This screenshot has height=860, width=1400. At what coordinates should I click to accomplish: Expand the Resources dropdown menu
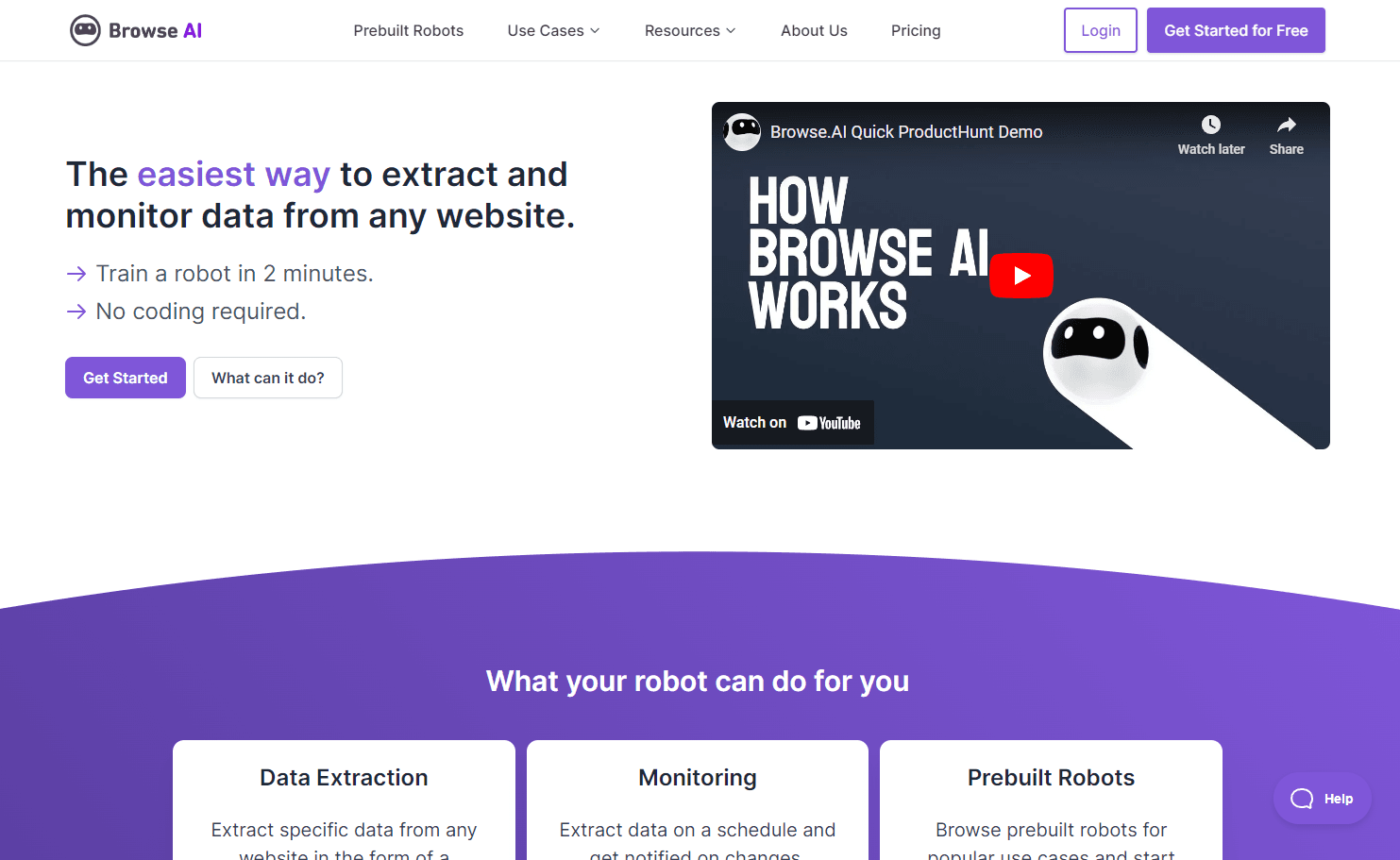[x=690, y=30]
